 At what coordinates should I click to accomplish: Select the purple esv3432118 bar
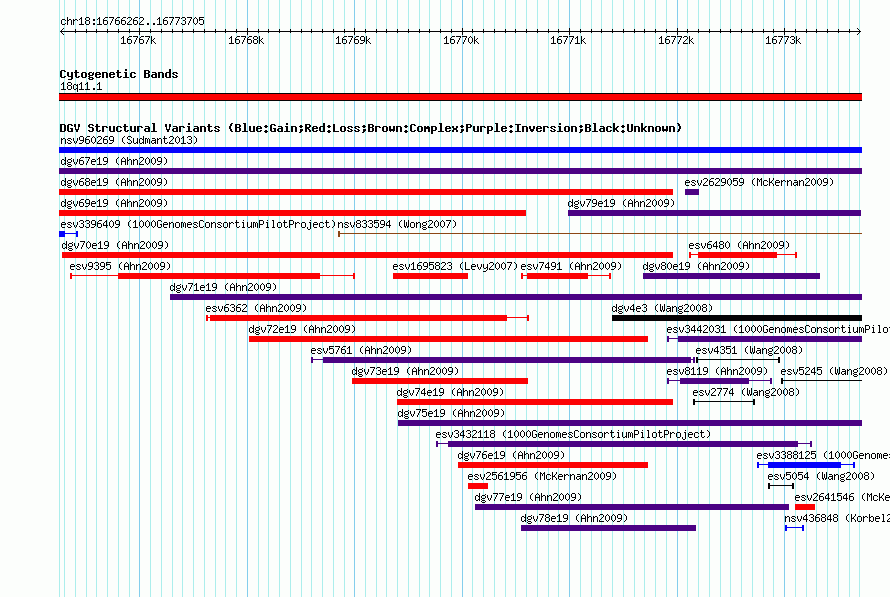point(623,444)
